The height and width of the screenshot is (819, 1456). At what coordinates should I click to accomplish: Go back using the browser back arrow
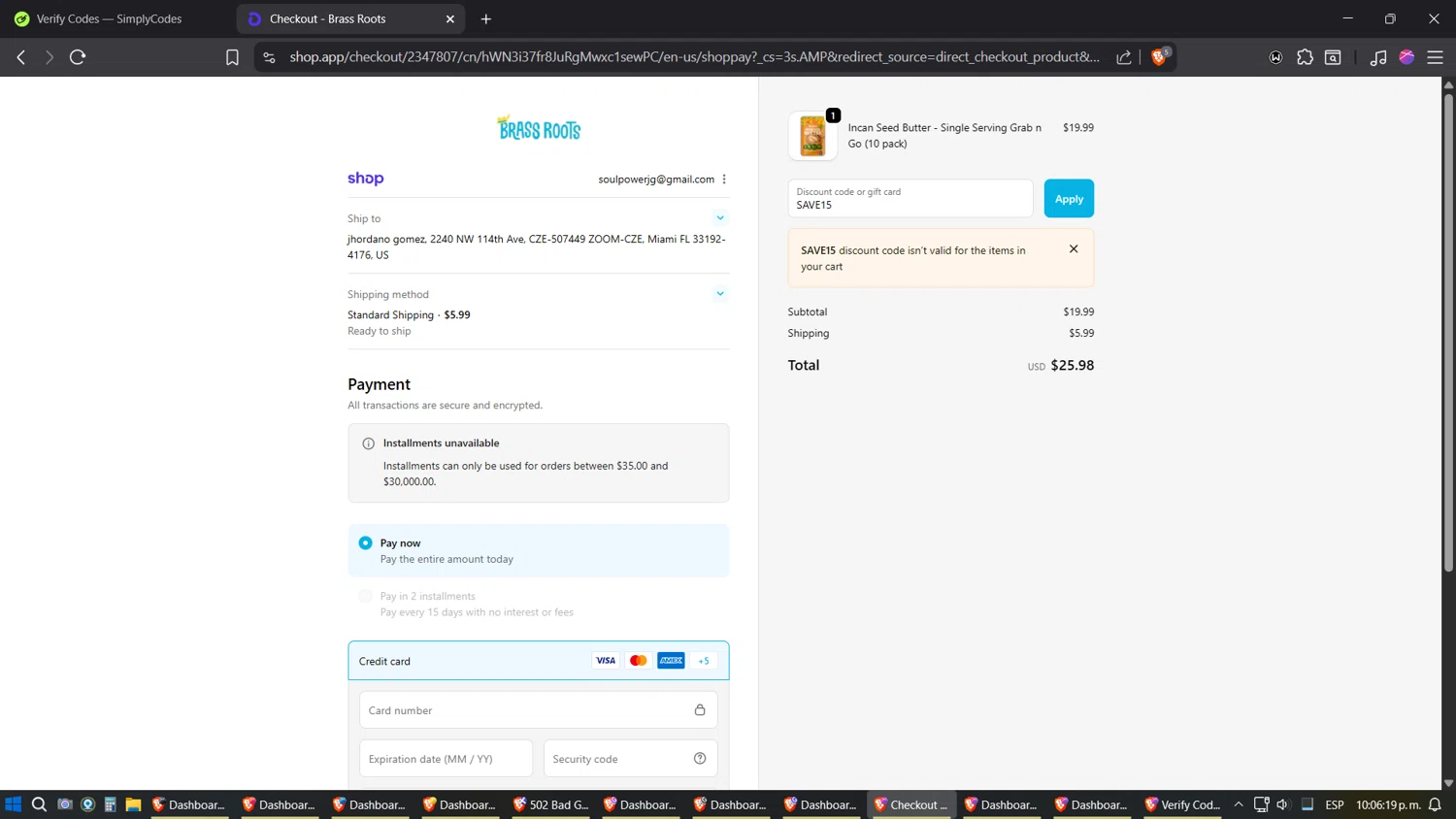(x=21, y=57)
